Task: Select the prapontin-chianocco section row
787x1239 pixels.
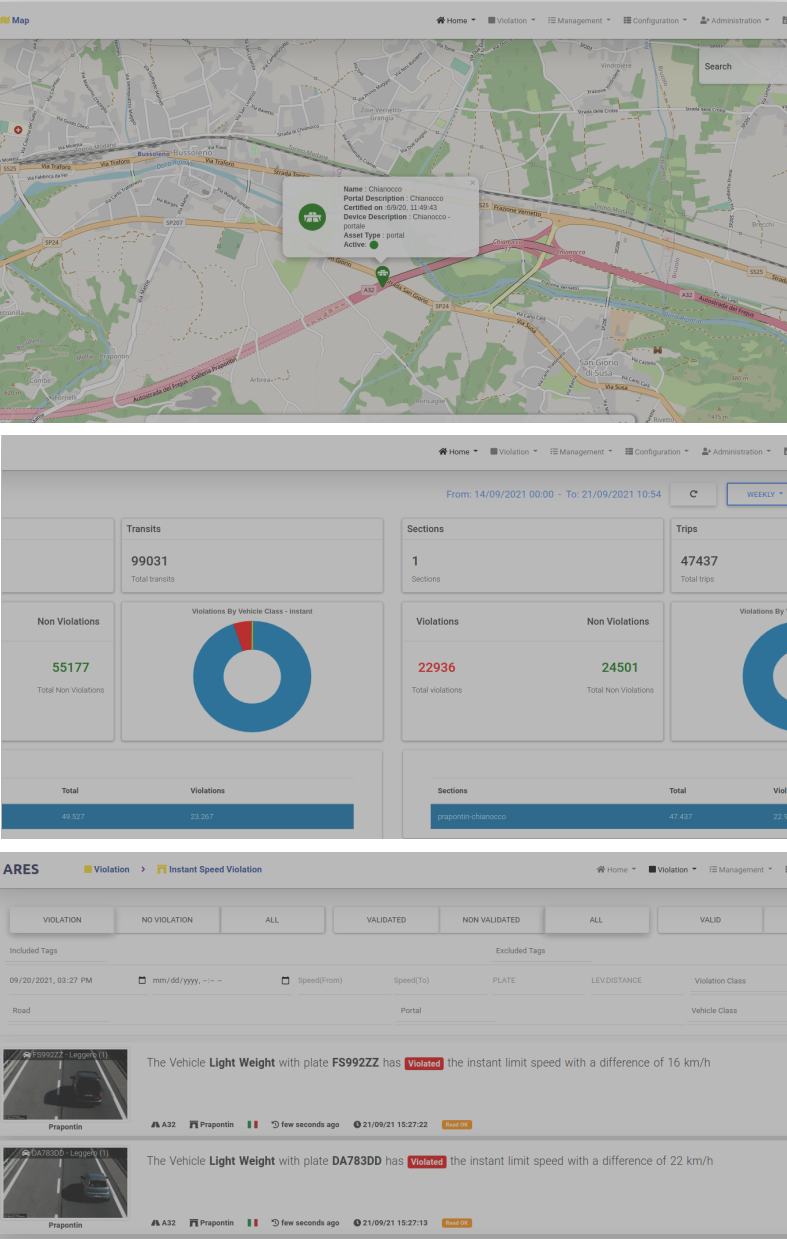Action: click(609, 817)
